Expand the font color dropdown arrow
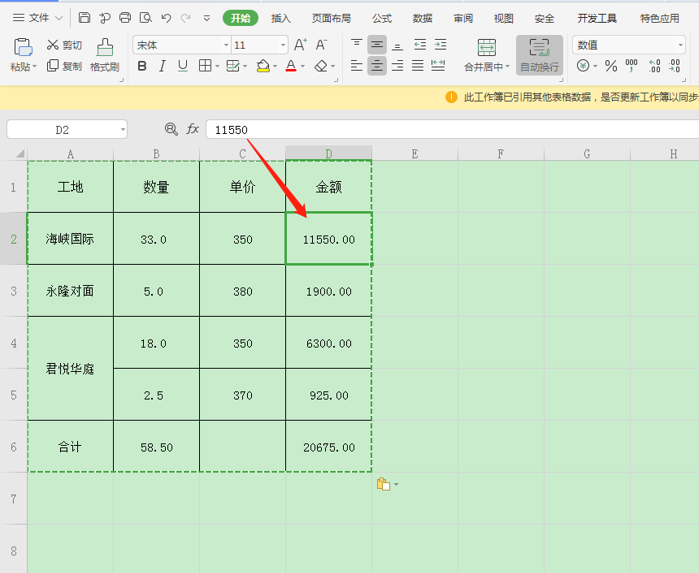699x573 pixels. point(303,66)
